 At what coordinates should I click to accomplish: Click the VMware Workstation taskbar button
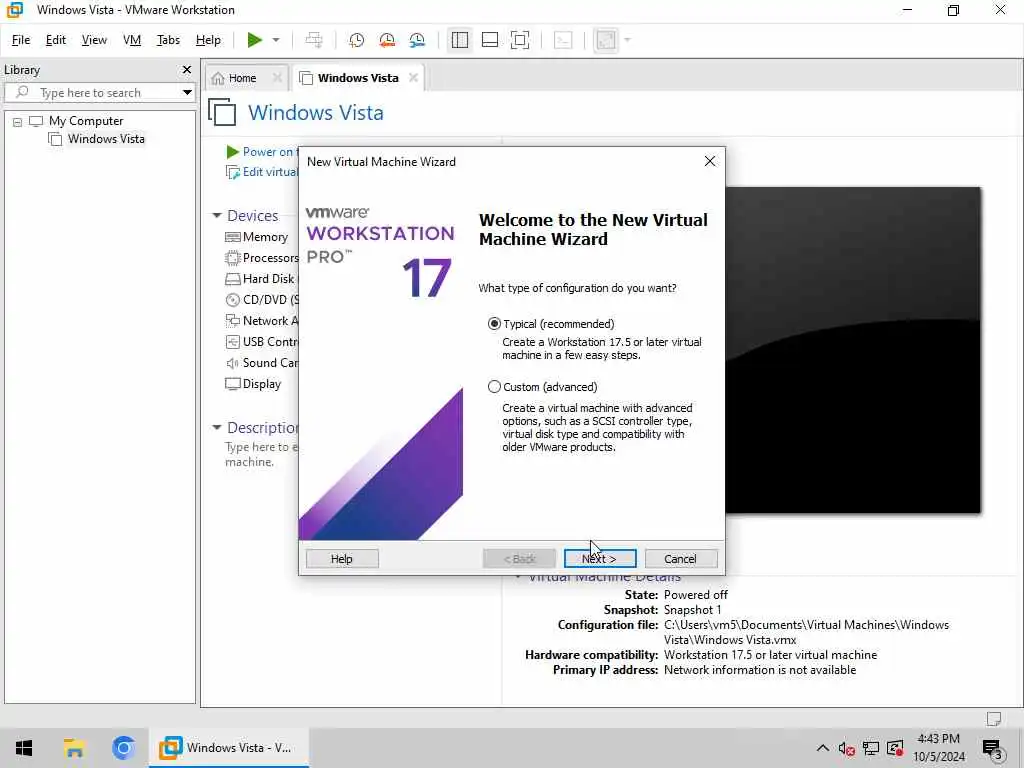coord(229,748)
